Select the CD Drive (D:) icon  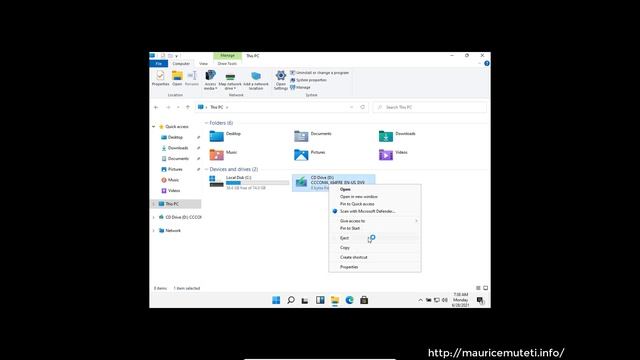(x=301, y=182)
